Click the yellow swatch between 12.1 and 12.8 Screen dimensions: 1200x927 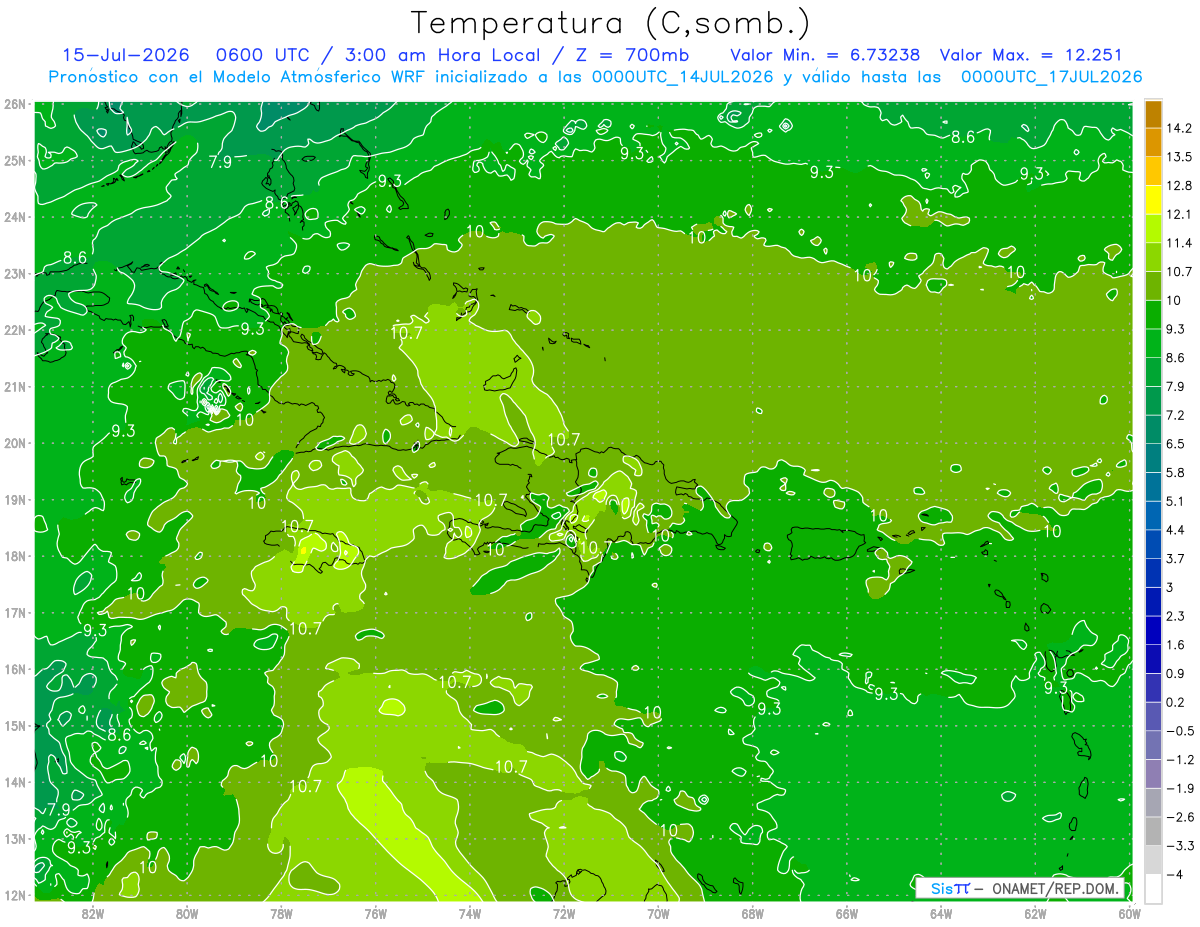(x=1153, y=200)
